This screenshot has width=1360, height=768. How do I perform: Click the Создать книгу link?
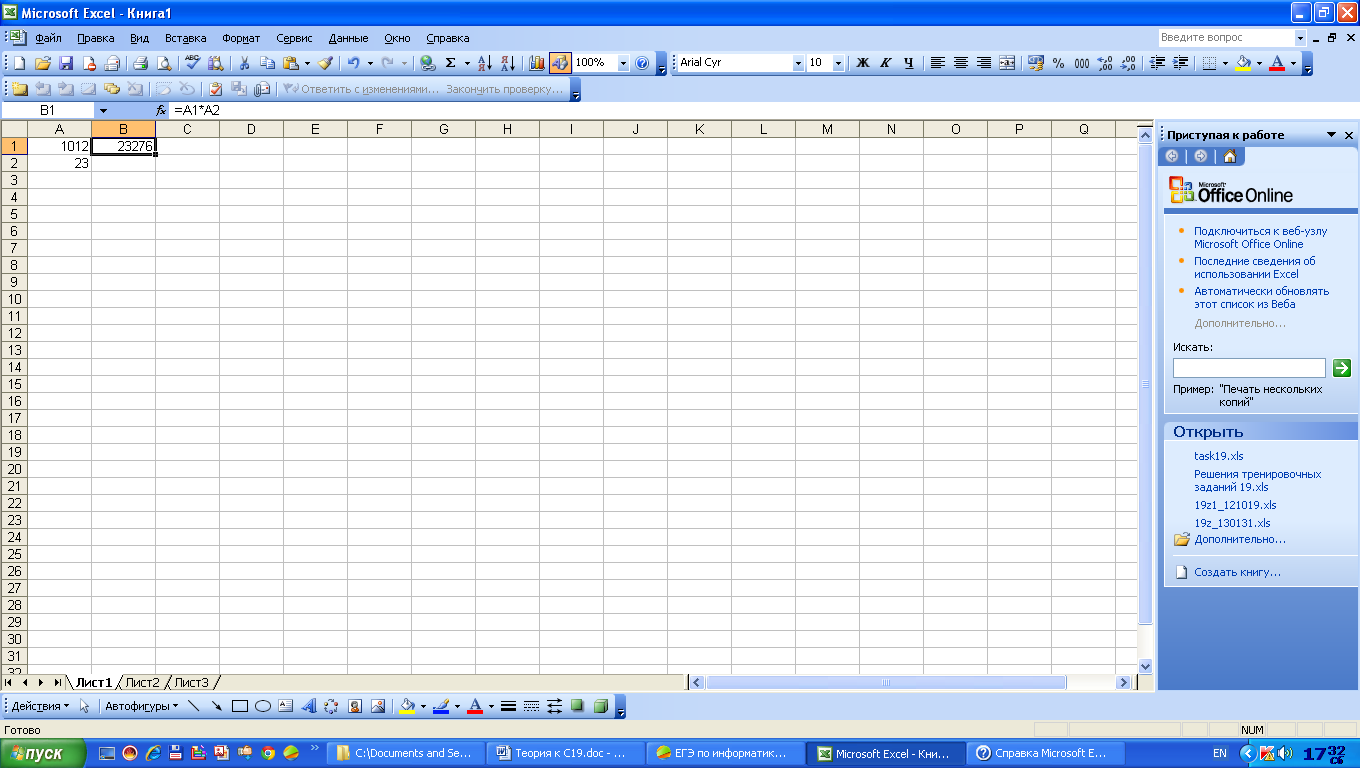(x=1237, y=572)
